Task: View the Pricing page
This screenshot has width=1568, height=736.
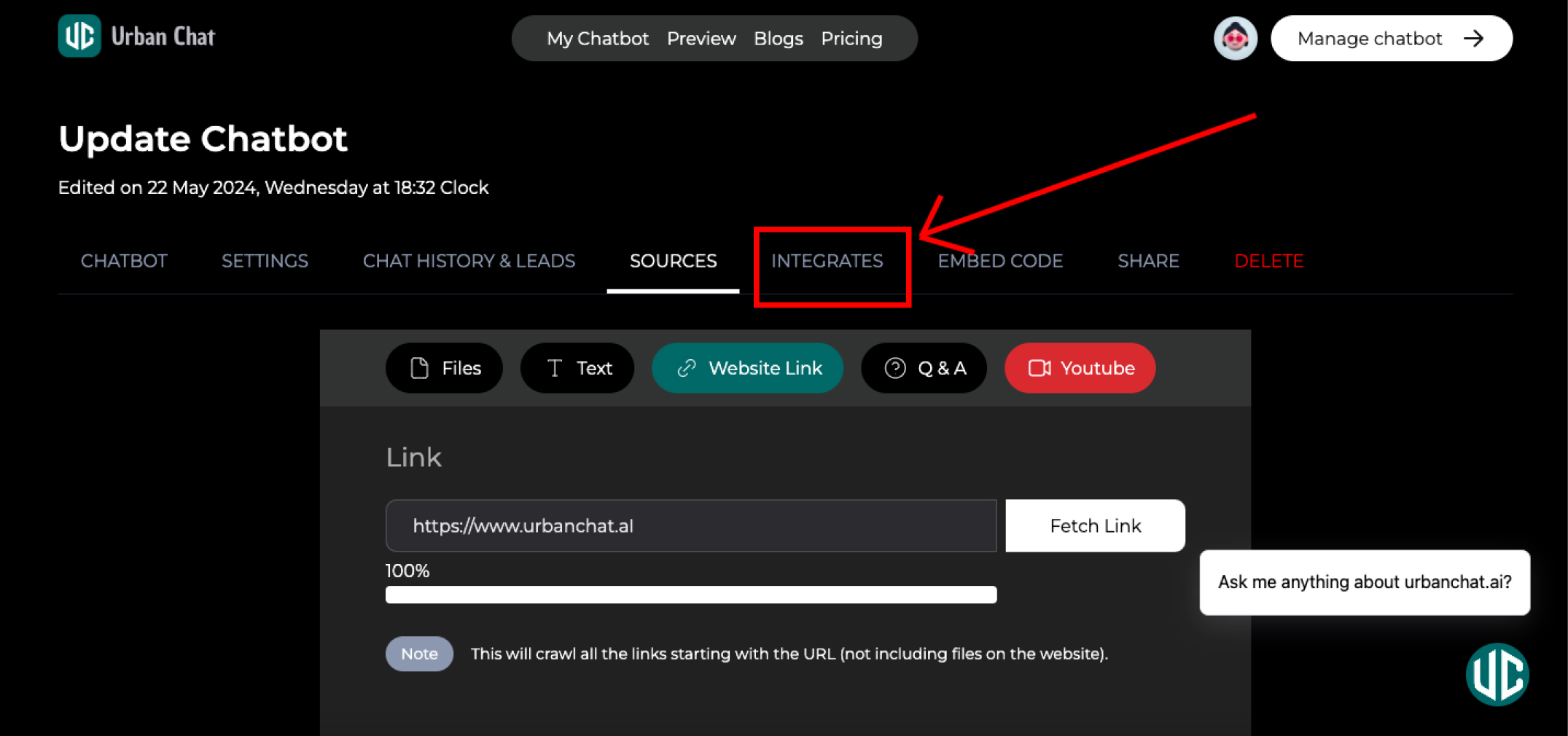Action: tap(851, 39)
